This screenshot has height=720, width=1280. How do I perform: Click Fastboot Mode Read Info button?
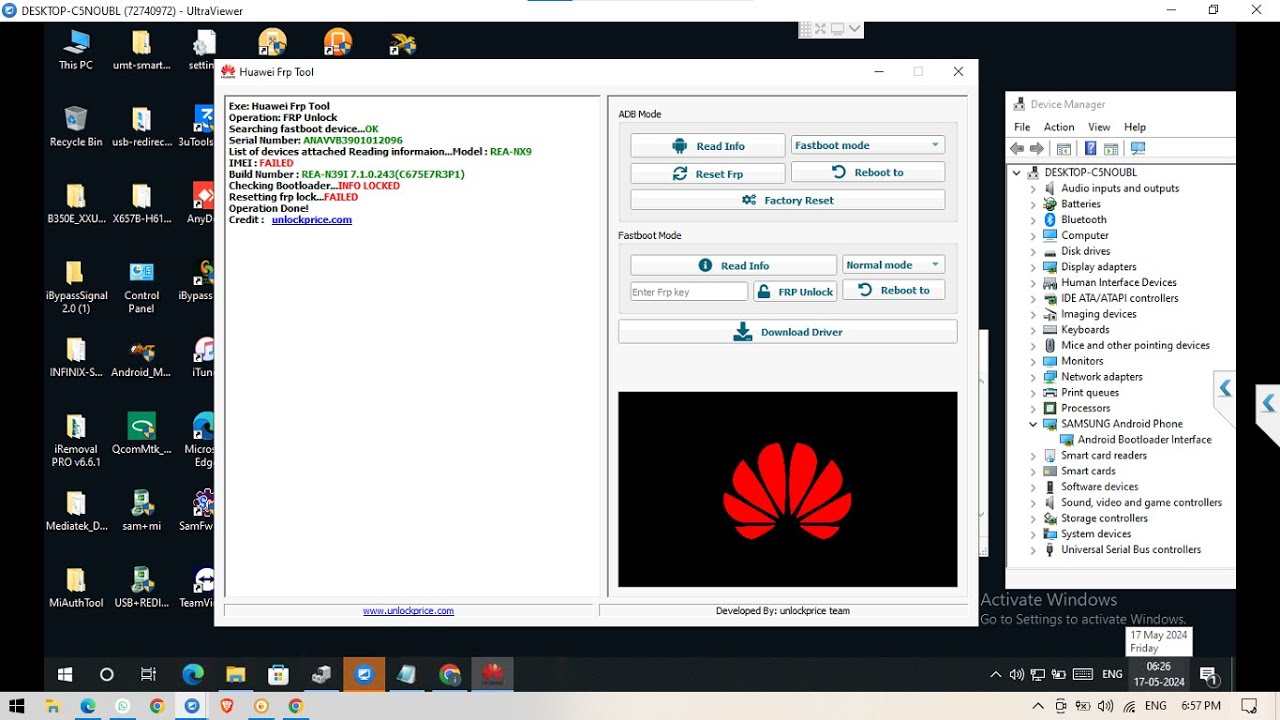coord(733,266)
